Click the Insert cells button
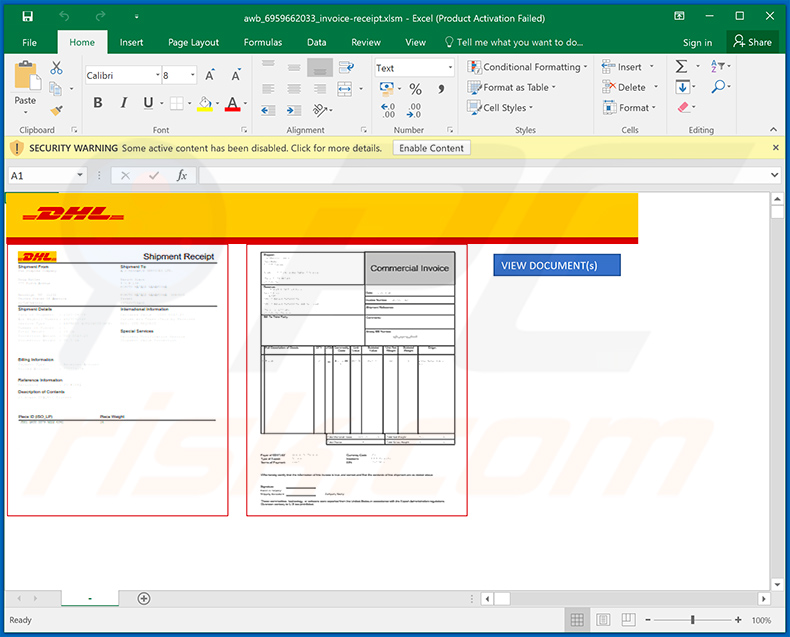Viewport: 790px width, 637px height. pos(623,67)
